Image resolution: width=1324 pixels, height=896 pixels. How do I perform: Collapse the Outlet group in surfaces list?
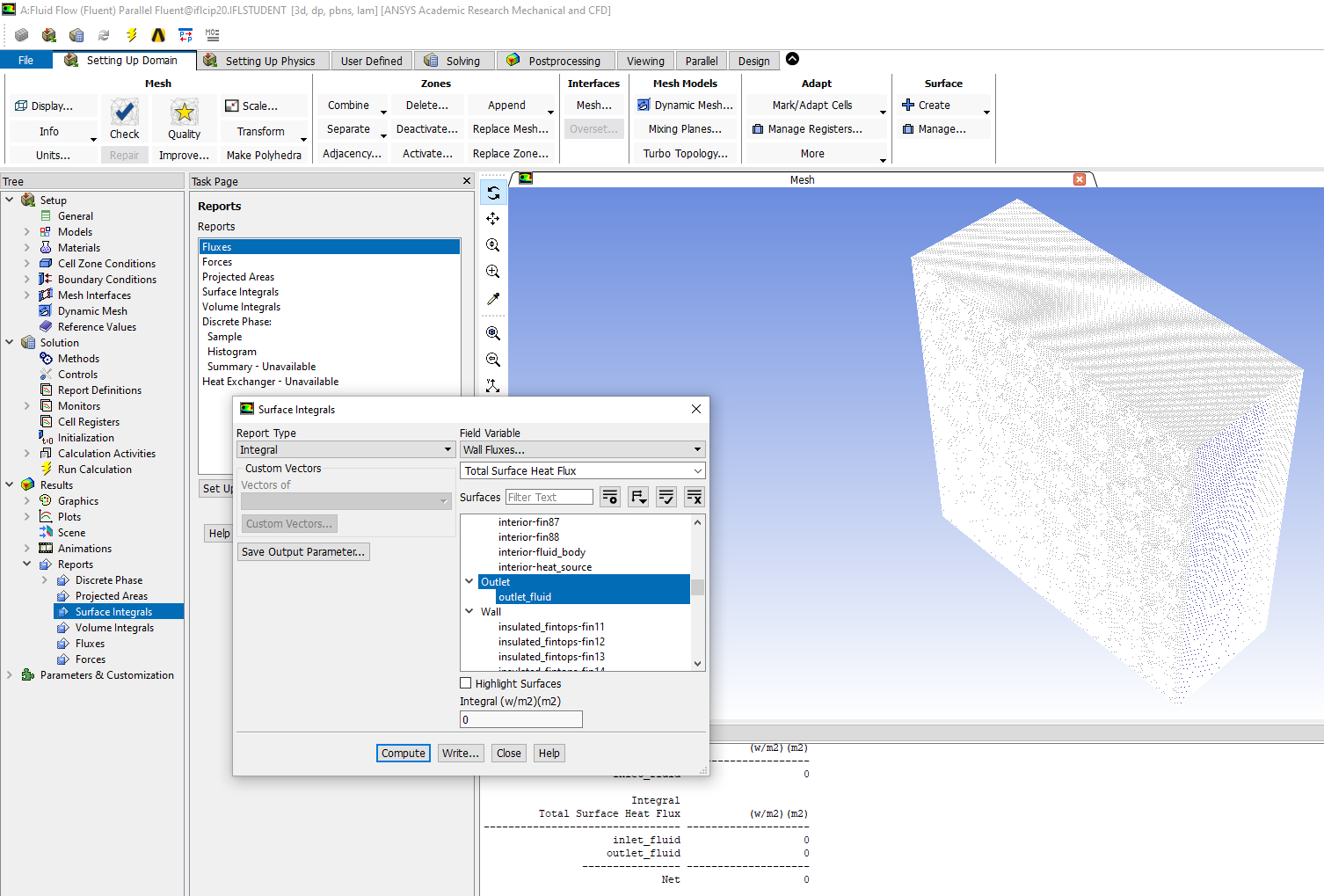[x=469, y=581]
